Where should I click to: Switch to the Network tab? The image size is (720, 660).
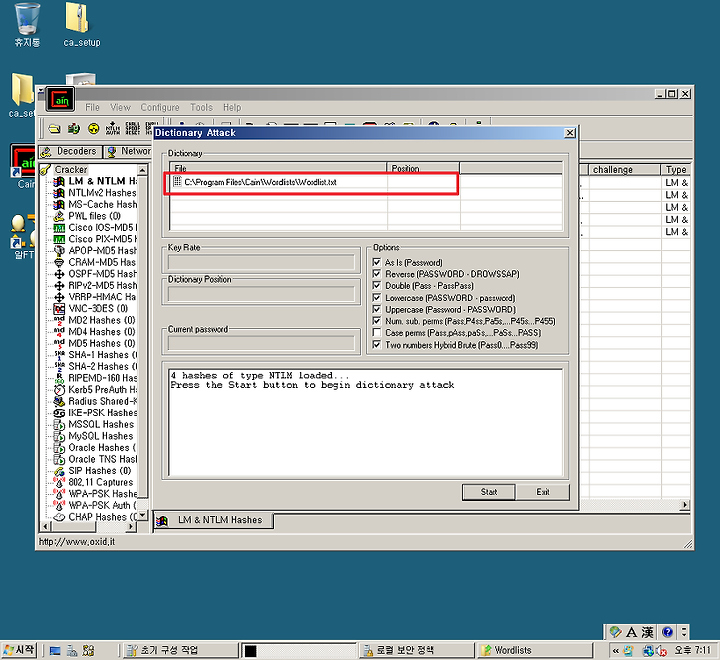point(128,151)
